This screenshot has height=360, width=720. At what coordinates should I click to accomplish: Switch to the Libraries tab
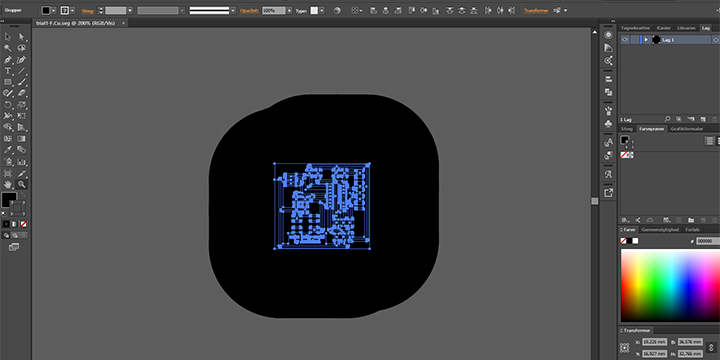pos(686,28)
